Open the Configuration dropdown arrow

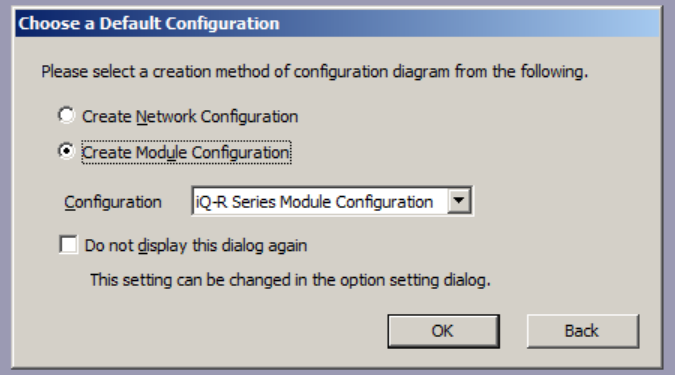coord(459,201)
